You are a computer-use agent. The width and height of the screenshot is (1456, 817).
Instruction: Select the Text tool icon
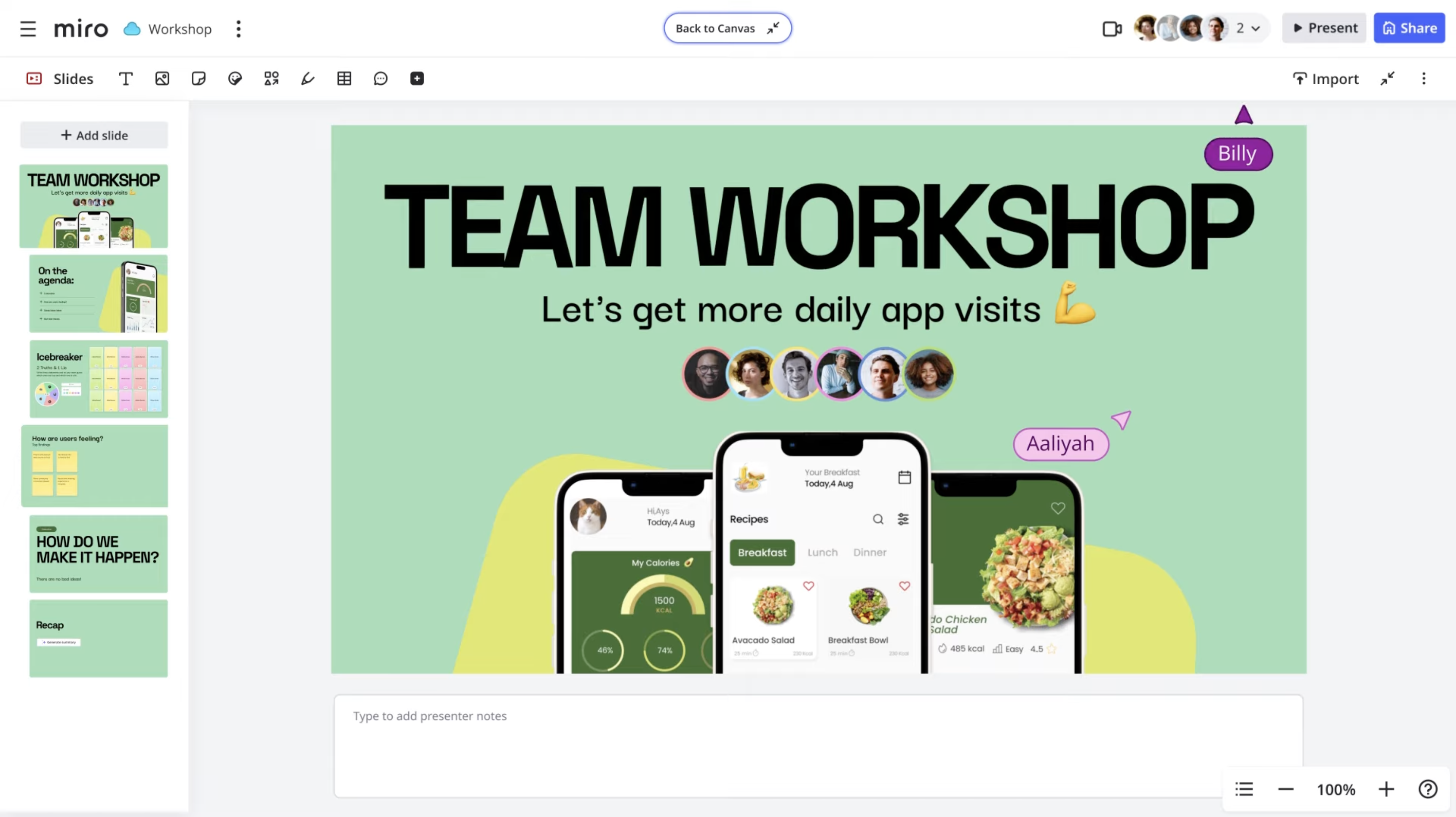(x=126, y=78)
